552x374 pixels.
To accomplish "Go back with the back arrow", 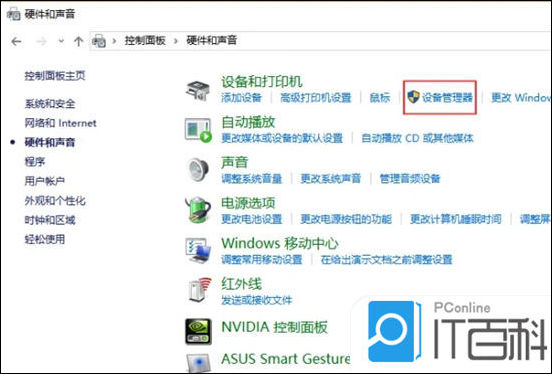I will coord(17,42).
